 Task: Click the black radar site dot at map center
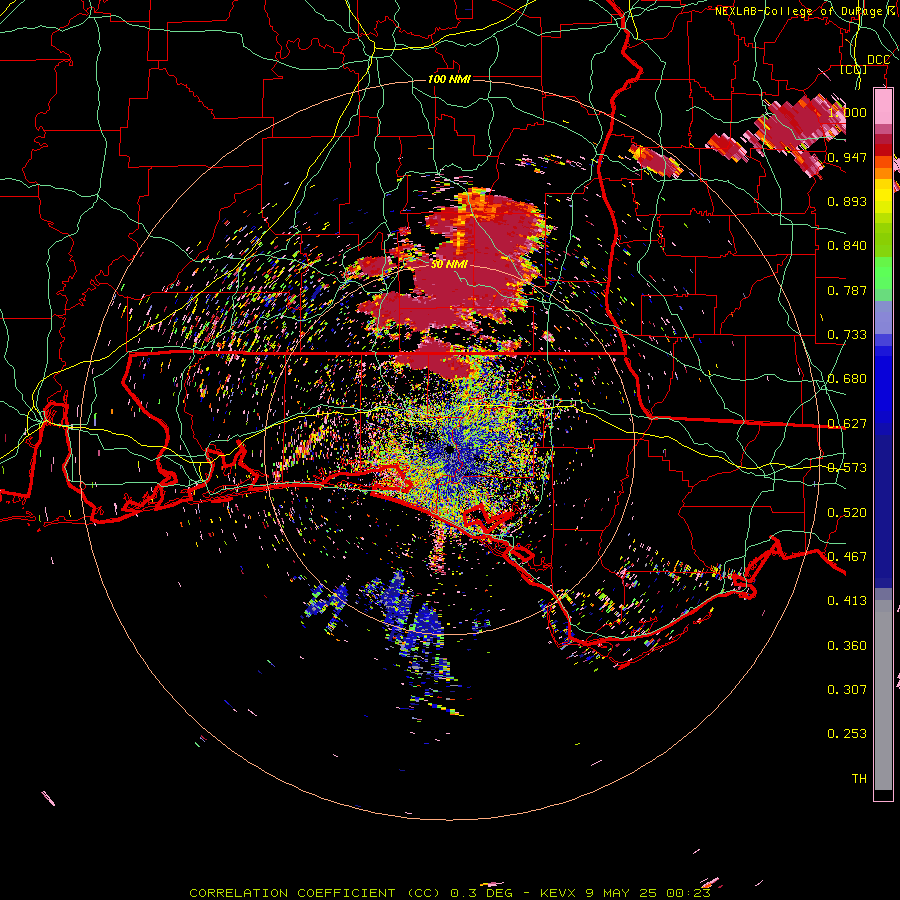449,448
